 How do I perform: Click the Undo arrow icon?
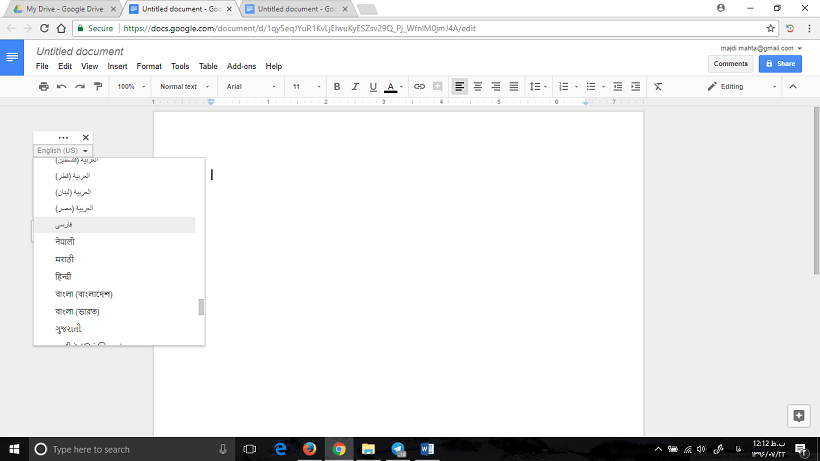tap(61, 87)
